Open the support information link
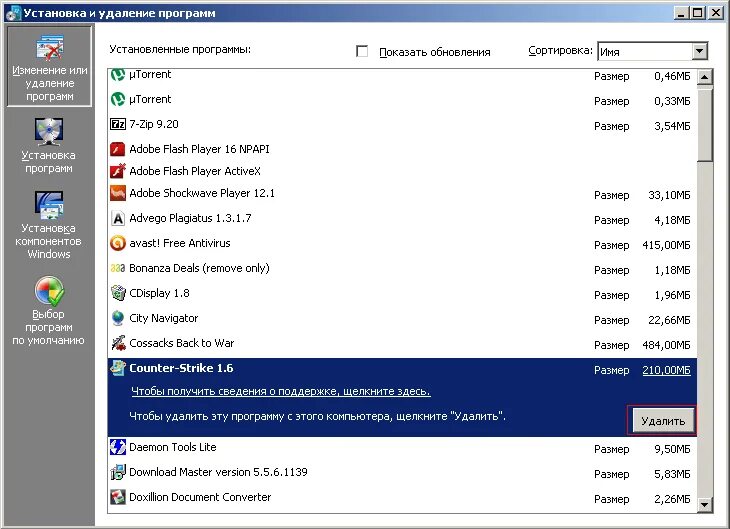This screenshot has width=730, height=529. click(x=281, y=391)
